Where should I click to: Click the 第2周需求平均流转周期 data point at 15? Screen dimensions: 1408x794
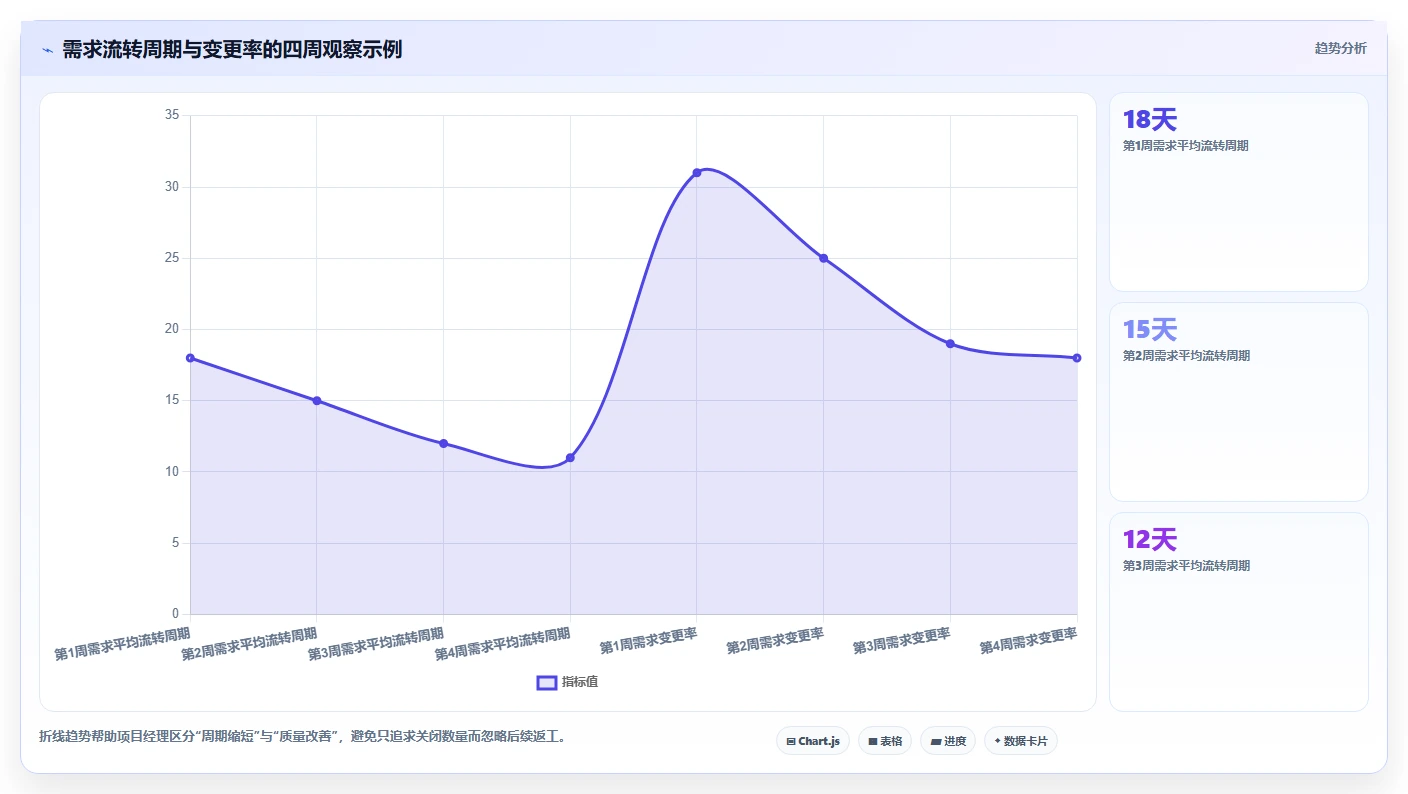tap(317, 401)
